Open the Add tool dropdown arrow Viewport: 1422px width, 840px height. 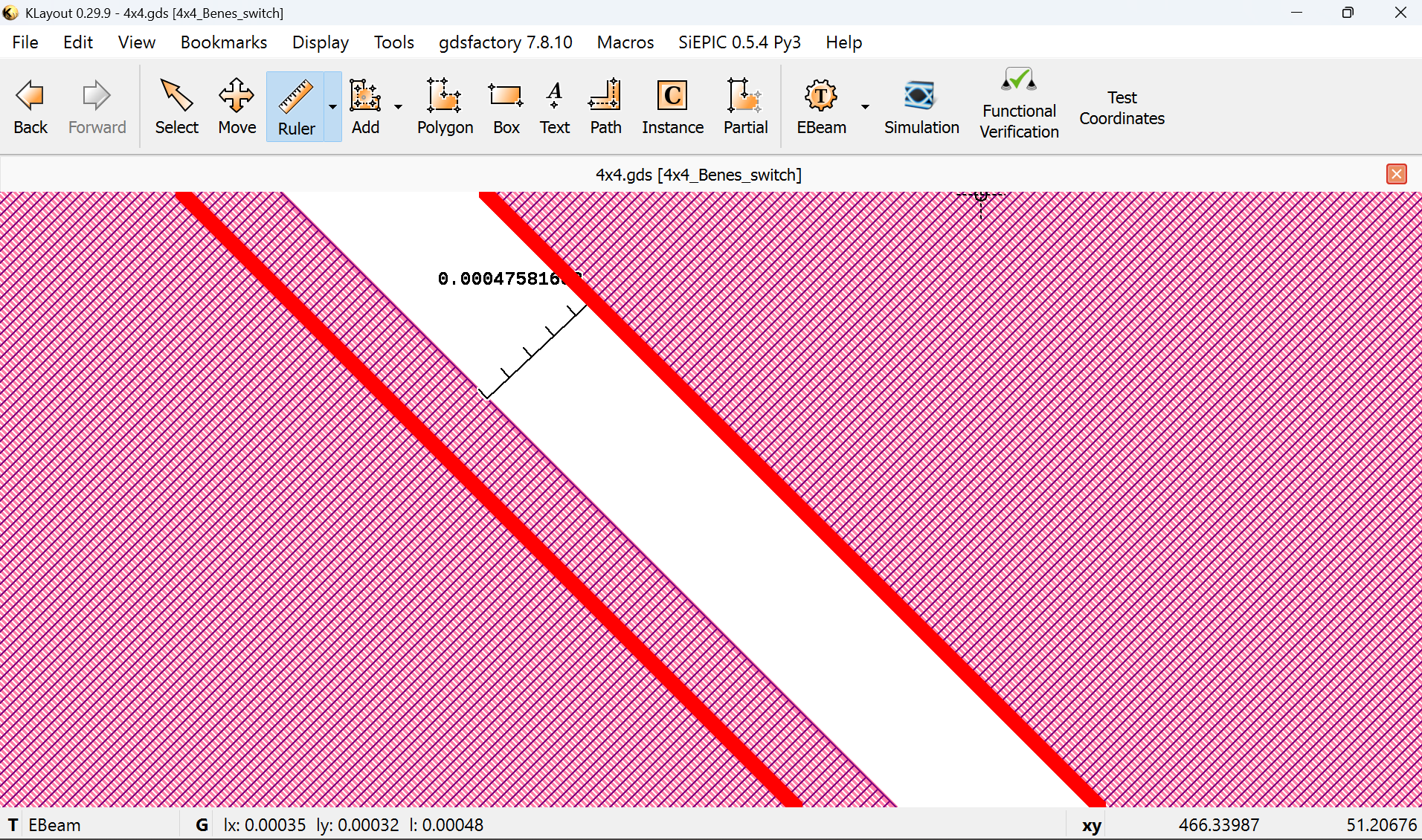click(x=399, y=106)
